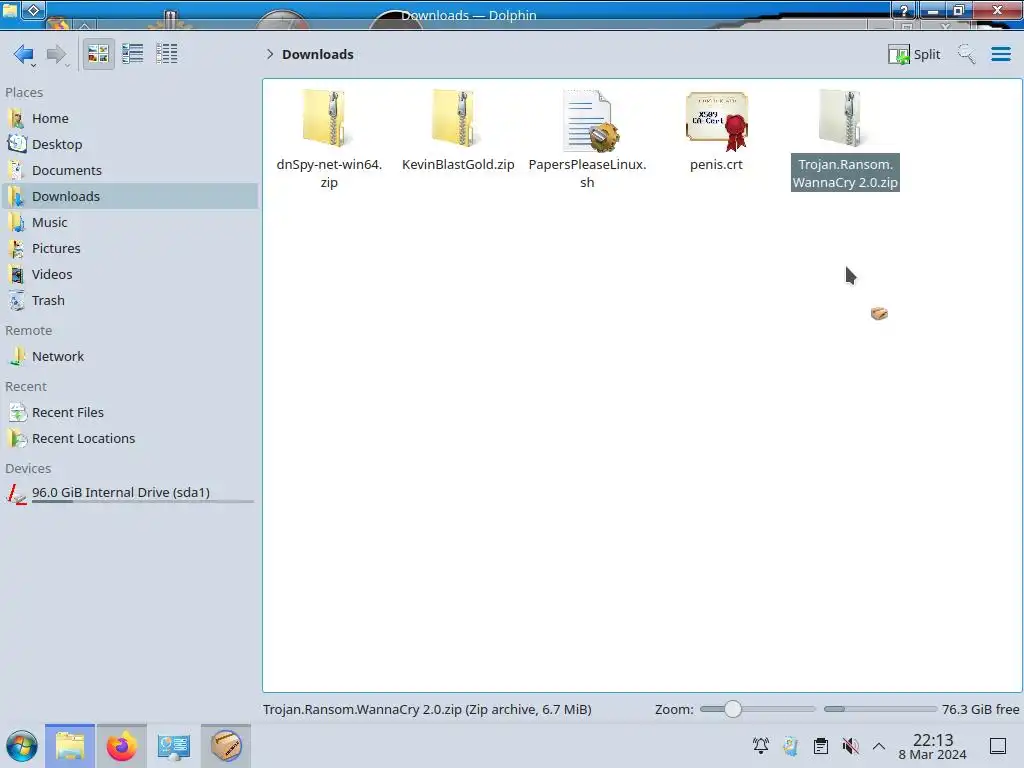
Task: Select the .crt certificate file icon
Action: [x=716, y=121]
